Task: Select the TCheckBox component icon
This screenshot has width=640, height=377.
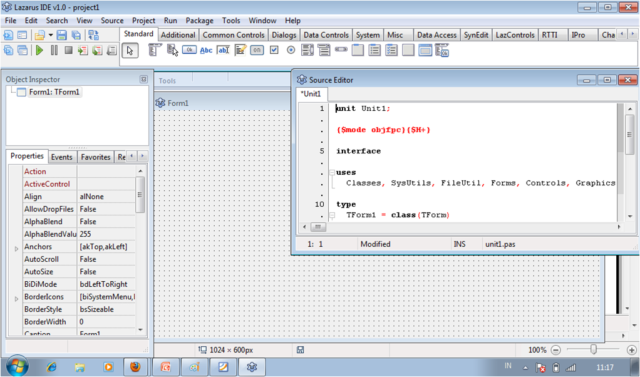Action: (x=274, y=50)
